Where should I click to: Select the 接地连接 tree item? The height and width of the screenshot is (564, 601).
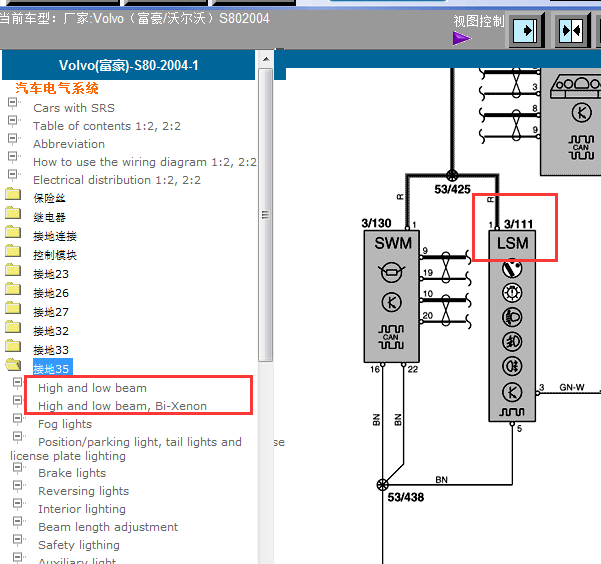point(55,236)
